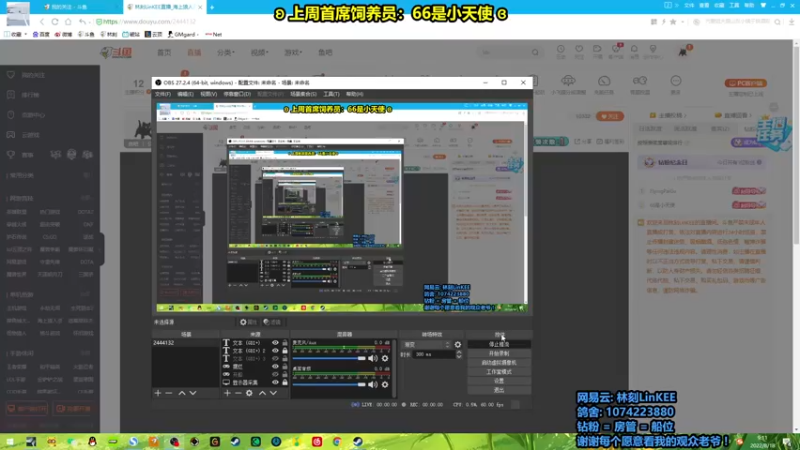The image size is (800, 450).
Task: Open the Windows Start button on the taskbar
Action: coord(10,441)
